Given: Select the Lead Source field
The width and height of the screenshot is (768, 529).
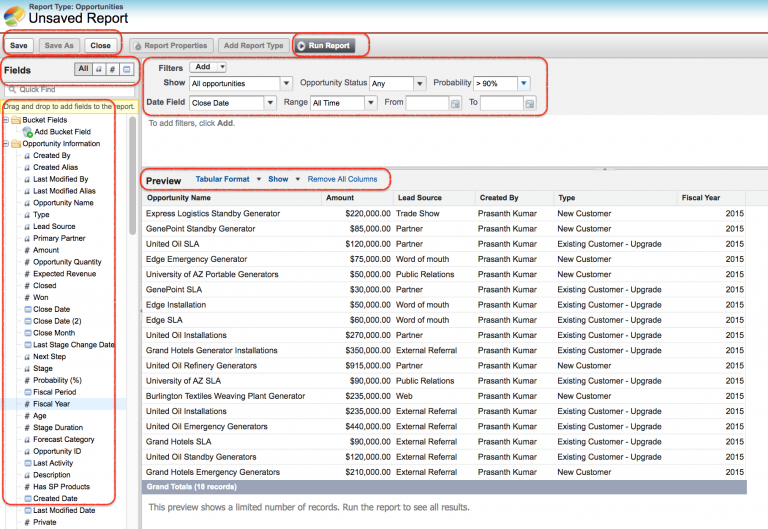Looking at the screenshot, I should point(54,226).
